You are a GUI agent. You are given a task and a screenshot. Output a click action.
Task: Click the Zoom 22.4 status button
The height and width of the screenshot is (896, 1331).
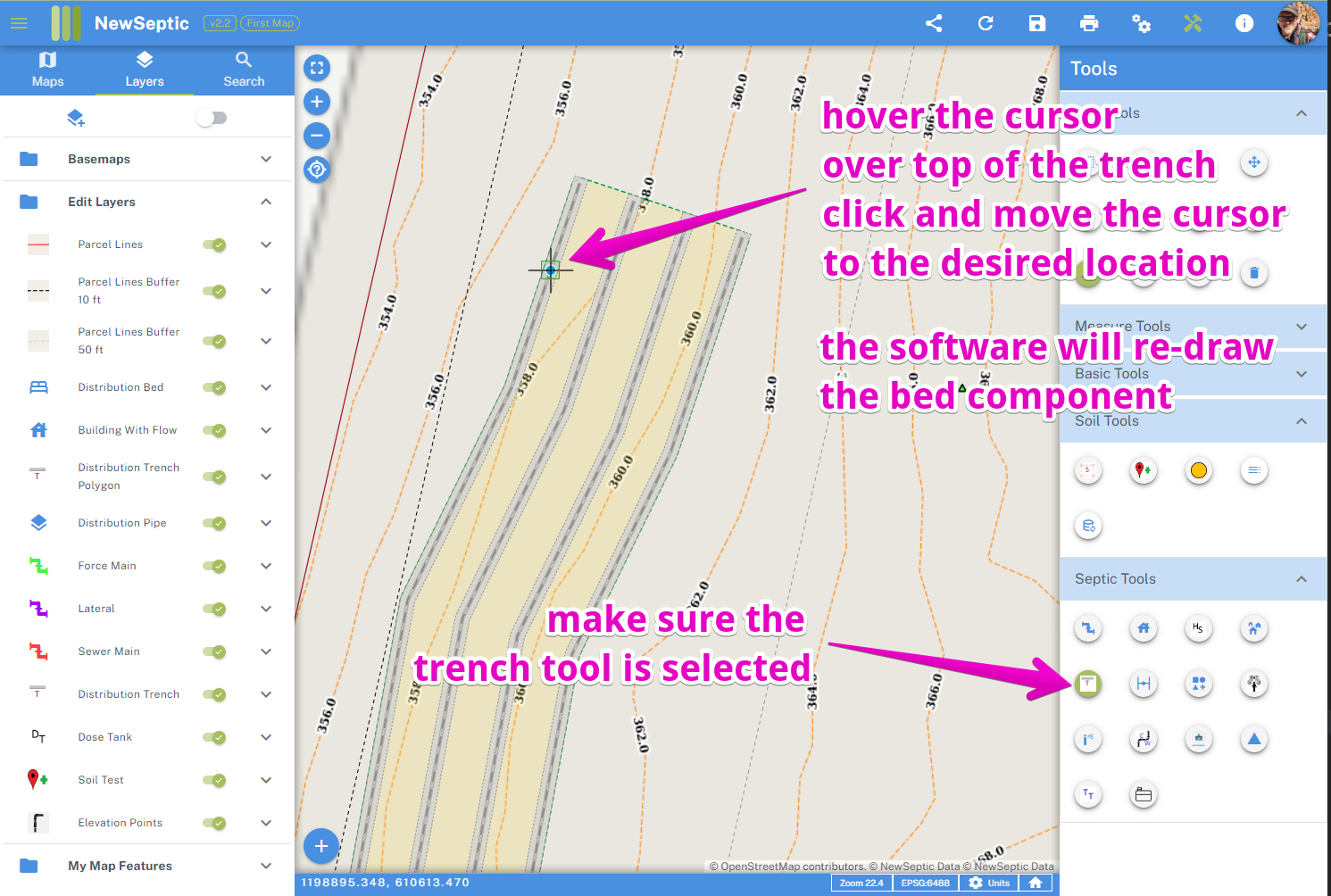(861, 883)
